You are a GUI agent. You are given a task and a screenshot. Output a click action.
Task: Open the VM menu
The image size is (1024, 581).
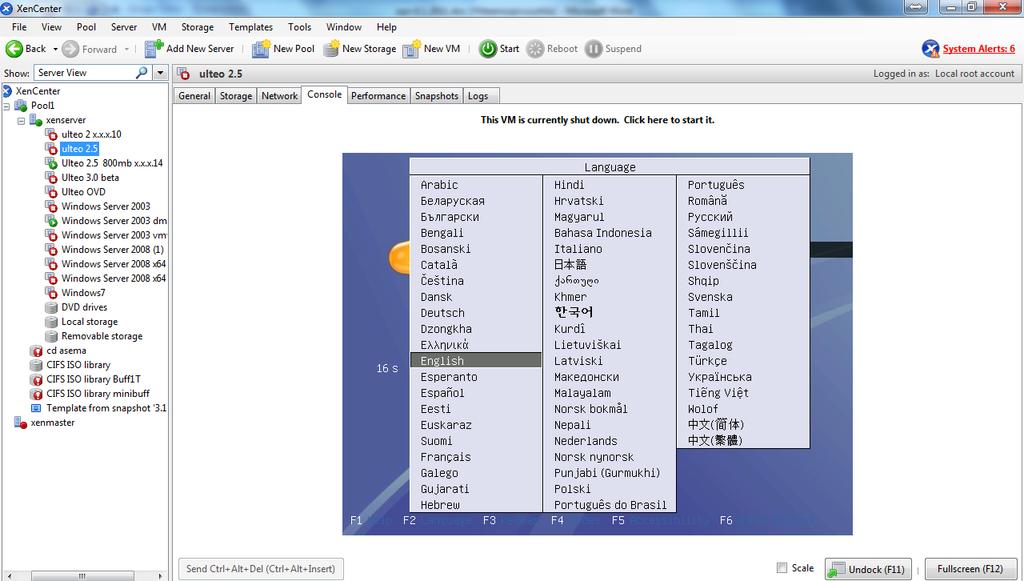[159, 27]
